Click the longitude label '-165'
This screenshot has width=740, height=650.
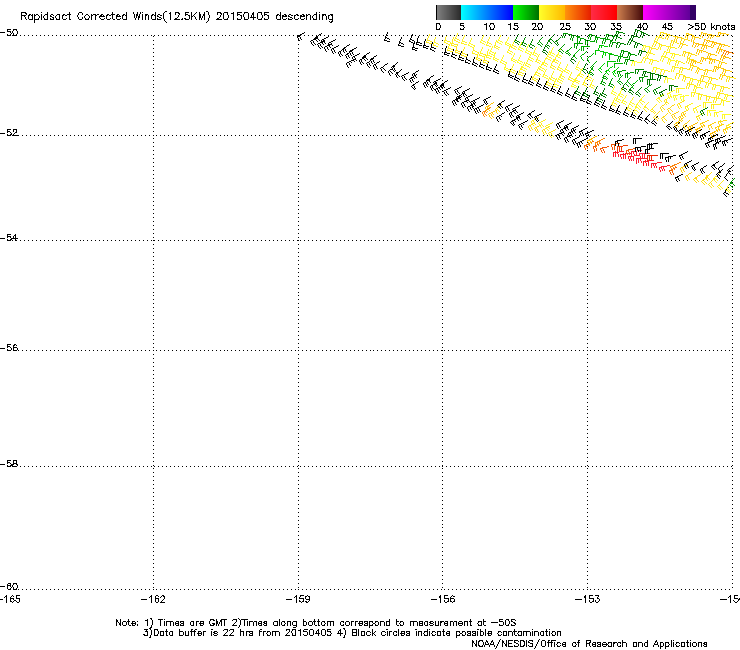click(x=10, y=599)
